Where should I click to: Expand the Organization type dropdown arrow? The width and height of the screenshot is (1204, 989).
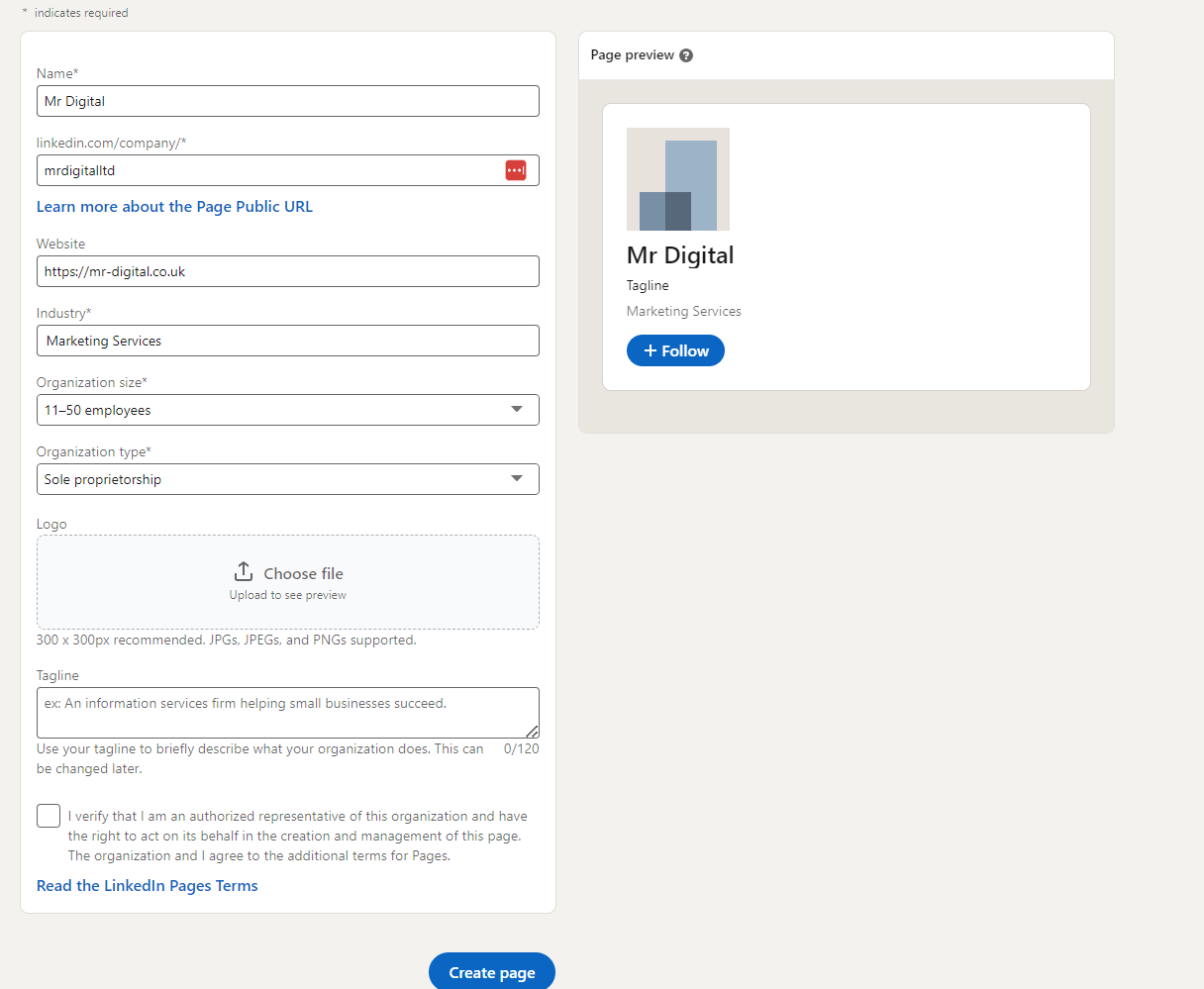pos(517,479)
